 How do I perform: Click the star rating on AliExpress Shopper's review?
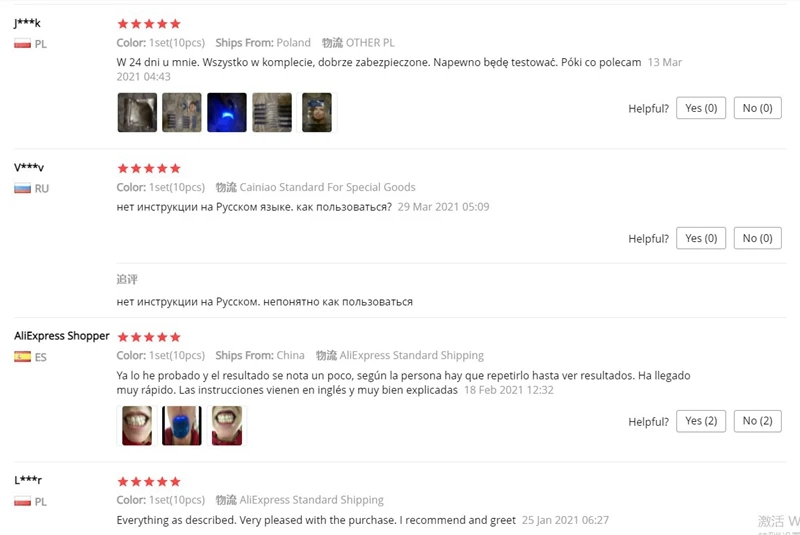point(149,337)
